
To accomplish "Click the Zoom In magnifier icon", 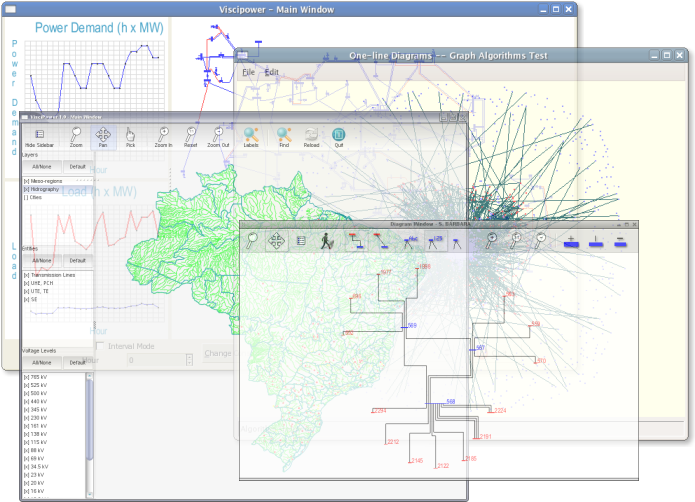I will [164, 137].
